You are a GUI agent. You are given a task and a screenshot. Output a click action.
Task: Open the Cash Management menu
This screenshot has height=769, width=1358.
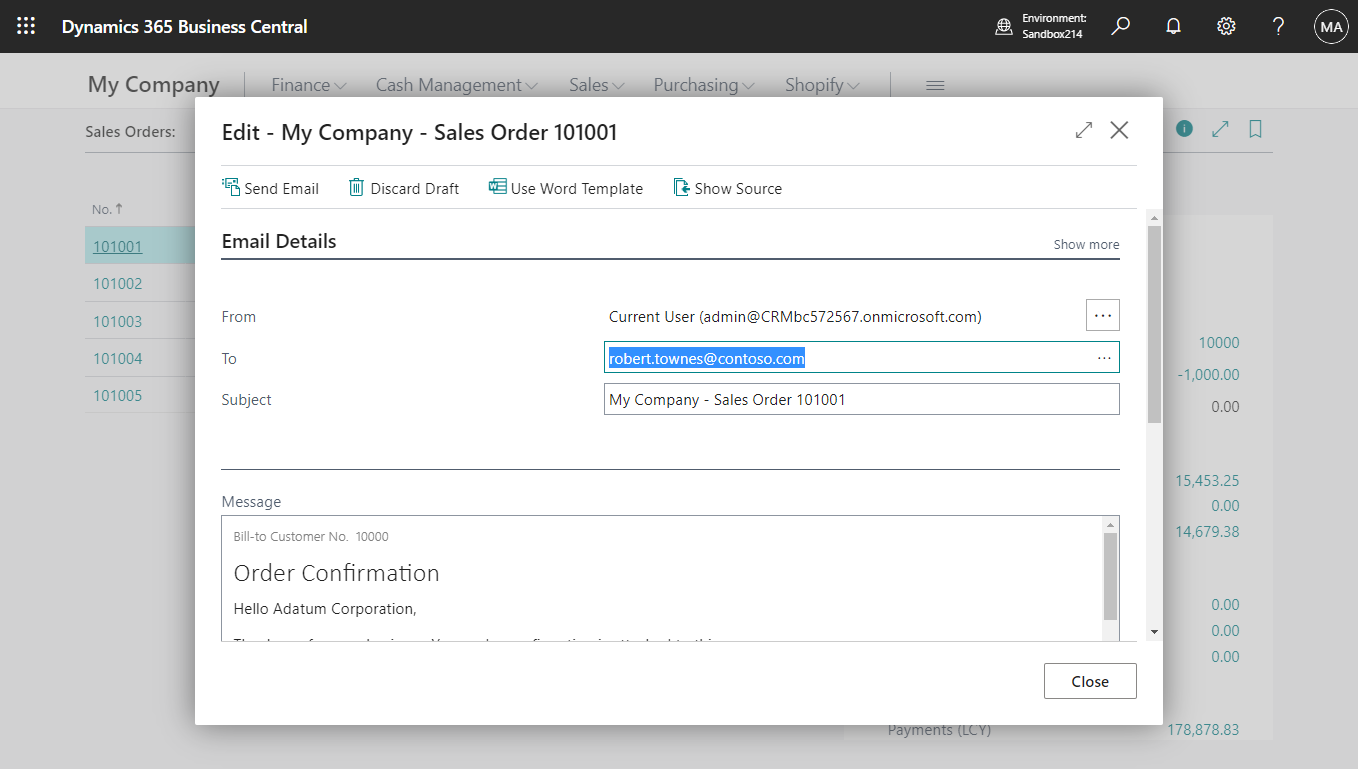click(455, 85)
